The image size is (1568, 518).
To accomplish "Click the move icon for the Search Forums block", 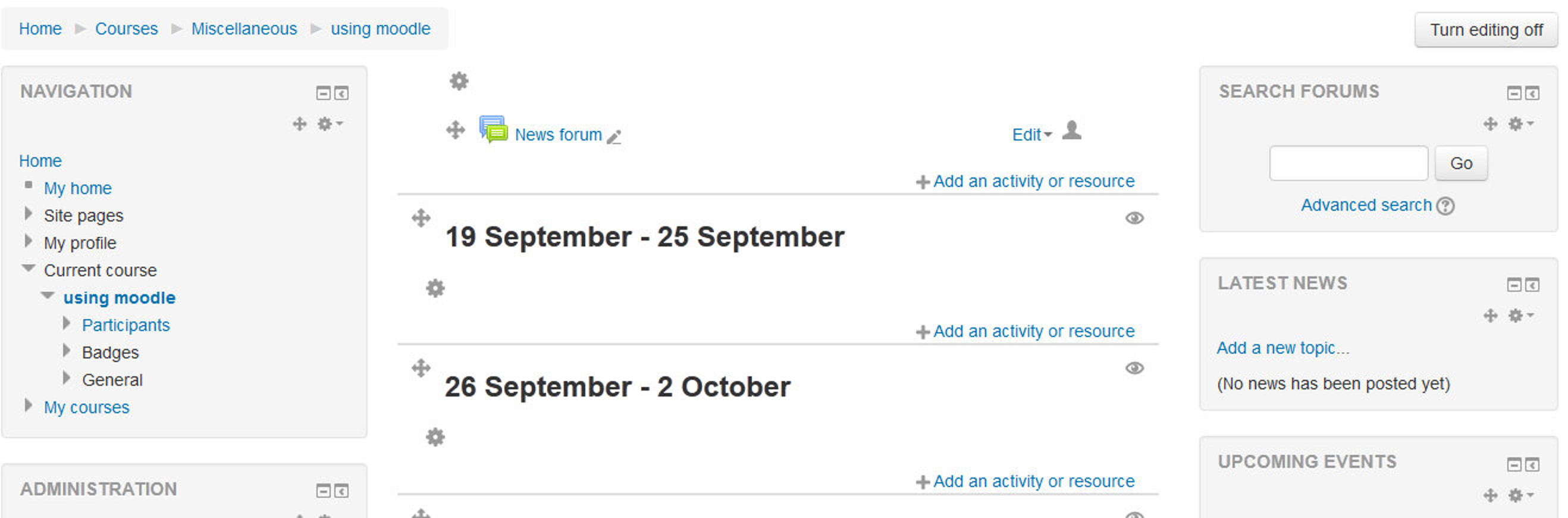I will [x=1490, y=124].
